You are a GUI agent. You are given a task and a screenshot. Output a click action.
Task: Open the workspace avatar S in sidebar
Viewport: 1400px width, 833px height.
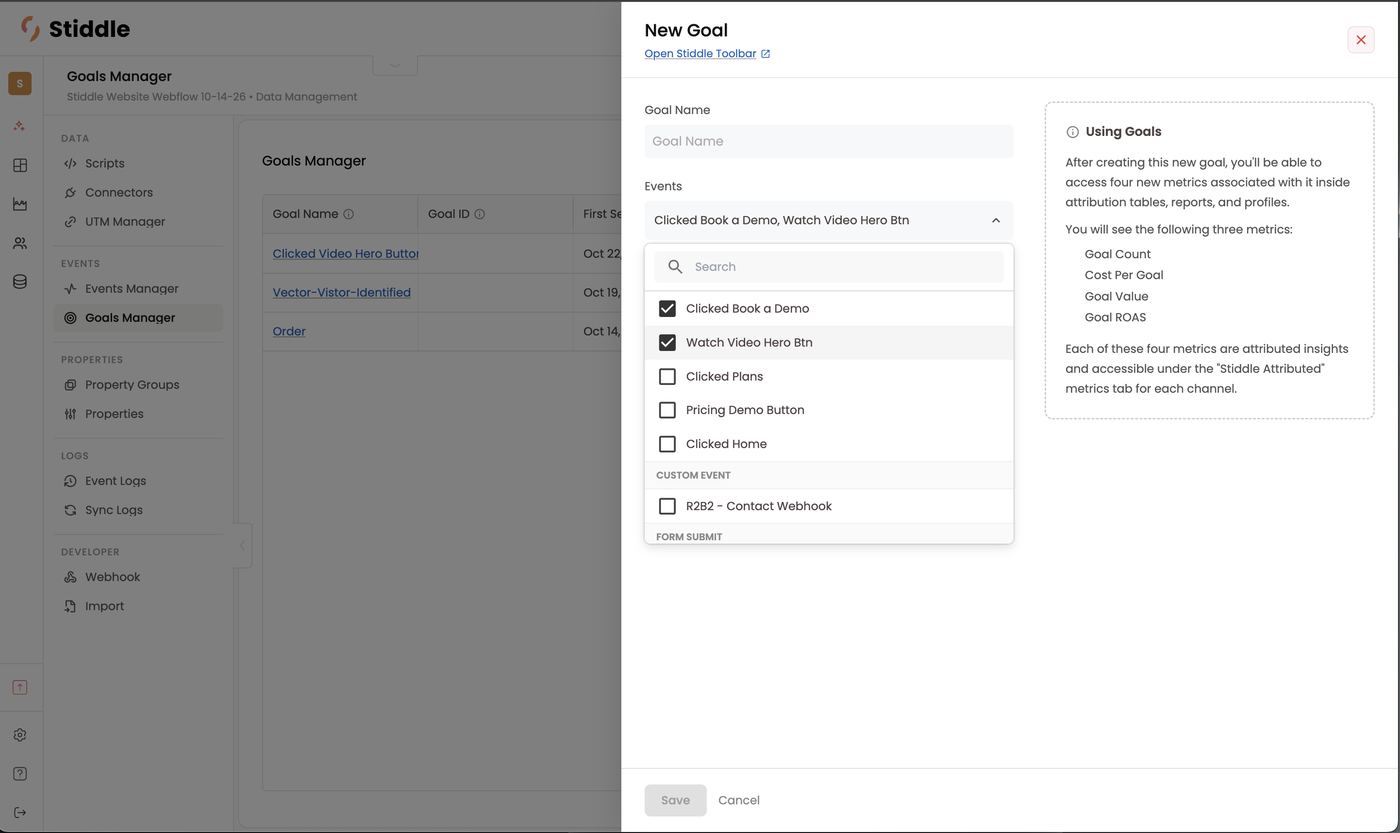pyautogui.click(x=19, y=83)
